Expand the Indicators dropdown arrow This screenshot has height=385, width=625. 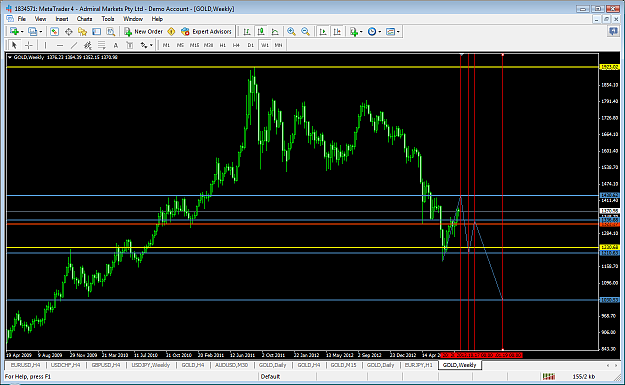click(x=361, y=31)
